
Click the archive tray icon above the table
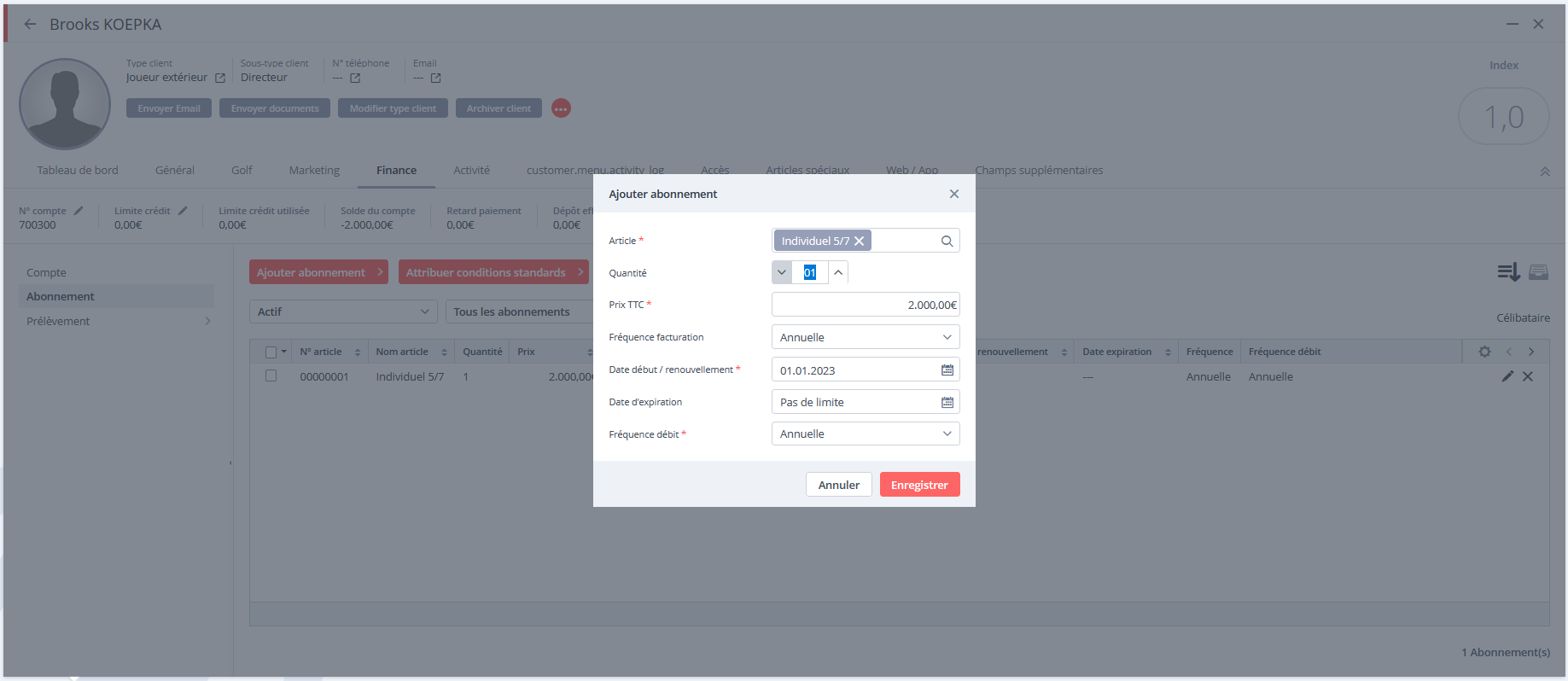1538,272
